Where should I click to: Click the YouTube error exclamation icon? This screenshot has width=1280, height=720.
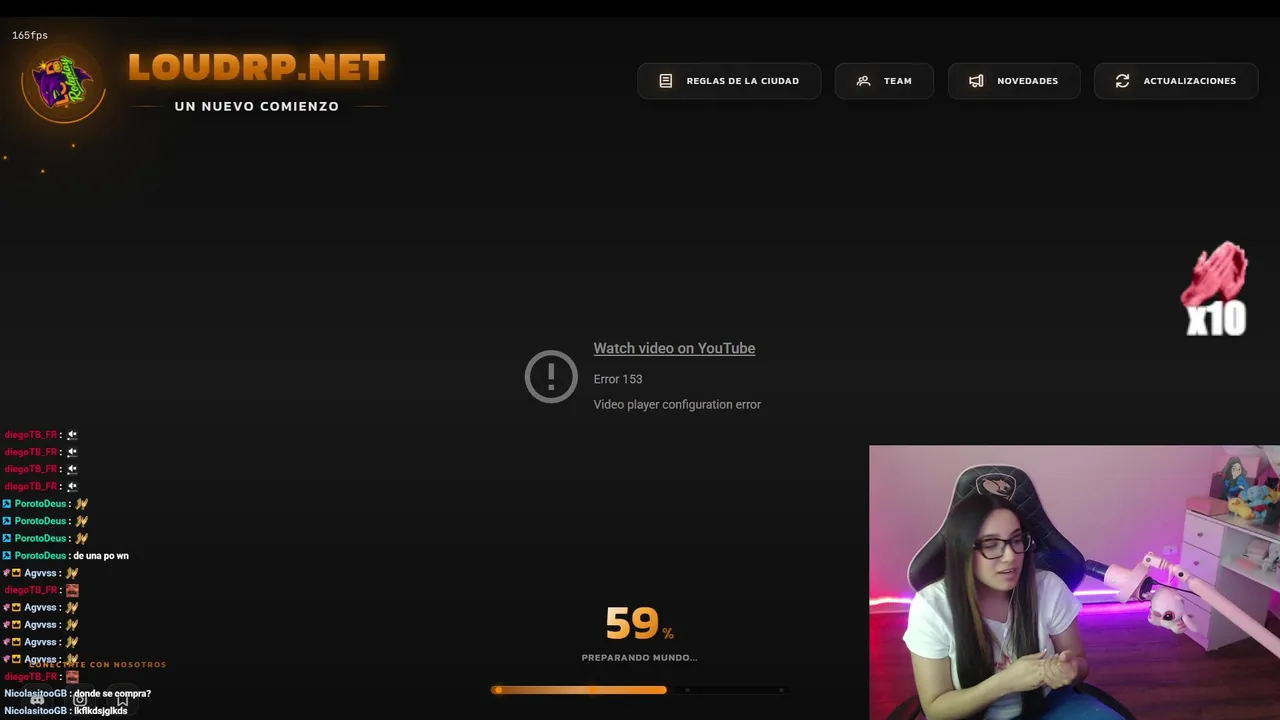(x=551, y=377)
